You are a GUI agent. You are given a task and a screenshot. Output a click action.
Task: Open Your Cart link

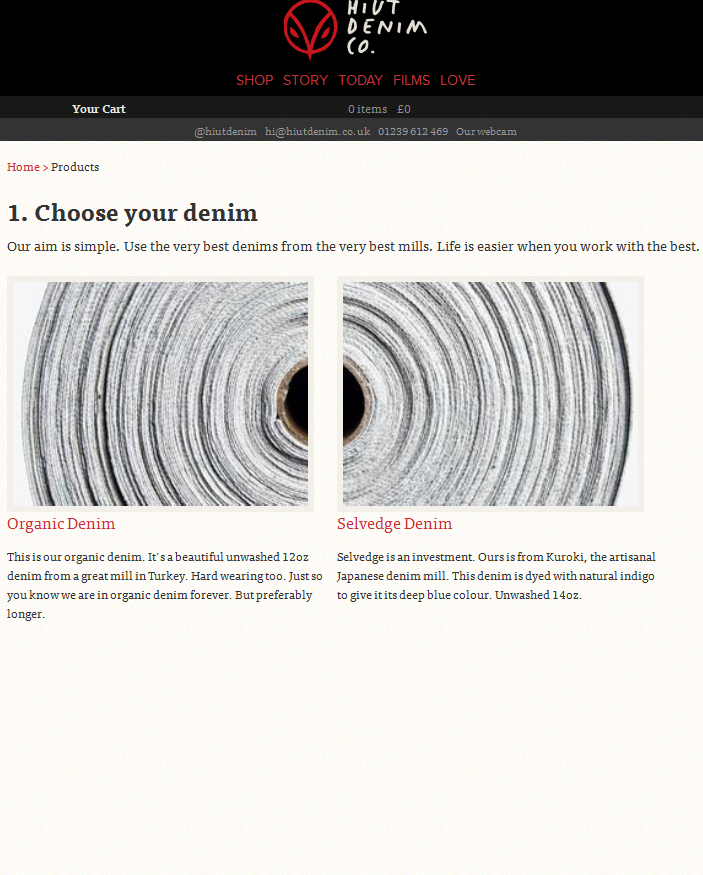click(99, 109)
